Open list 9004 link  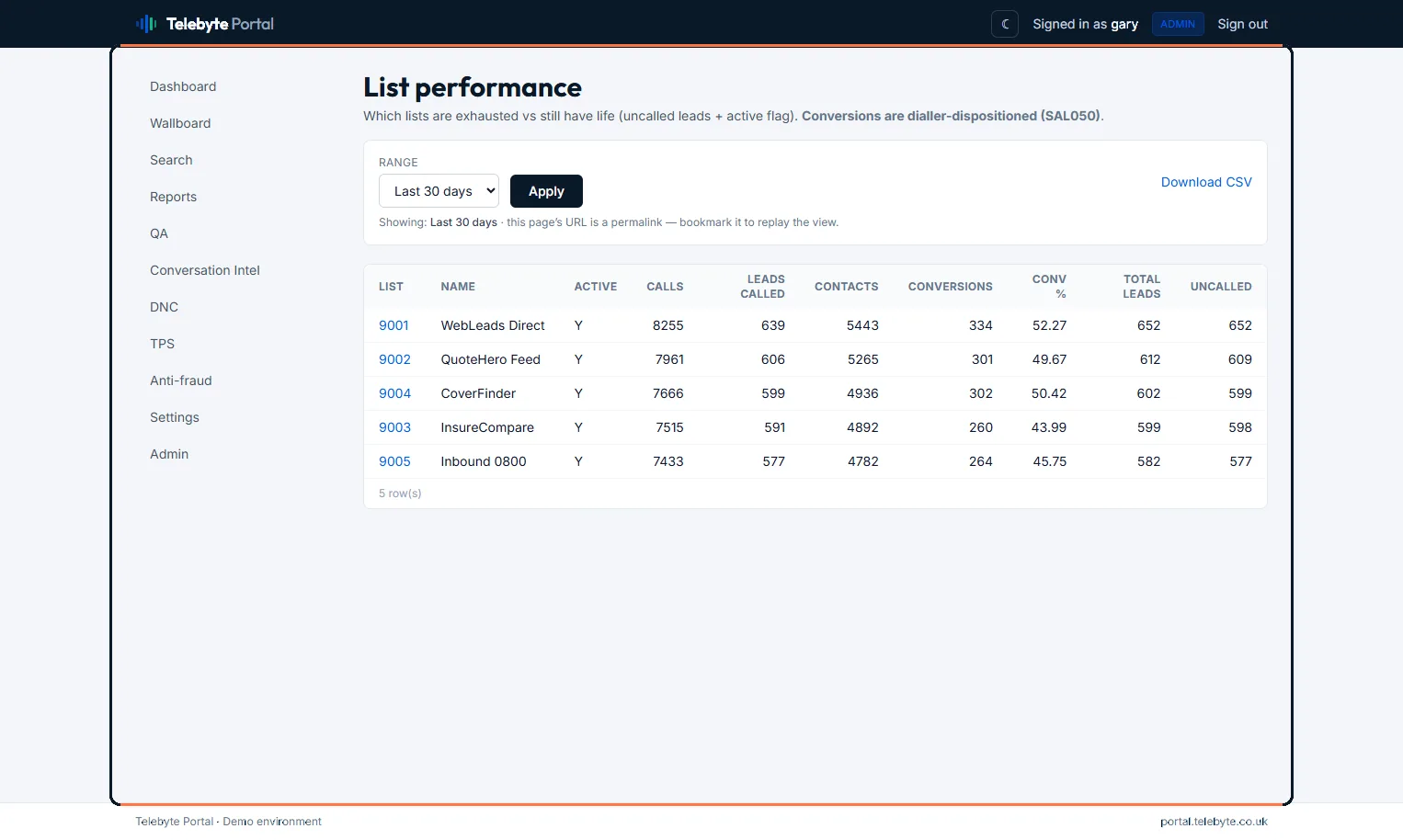394,393
